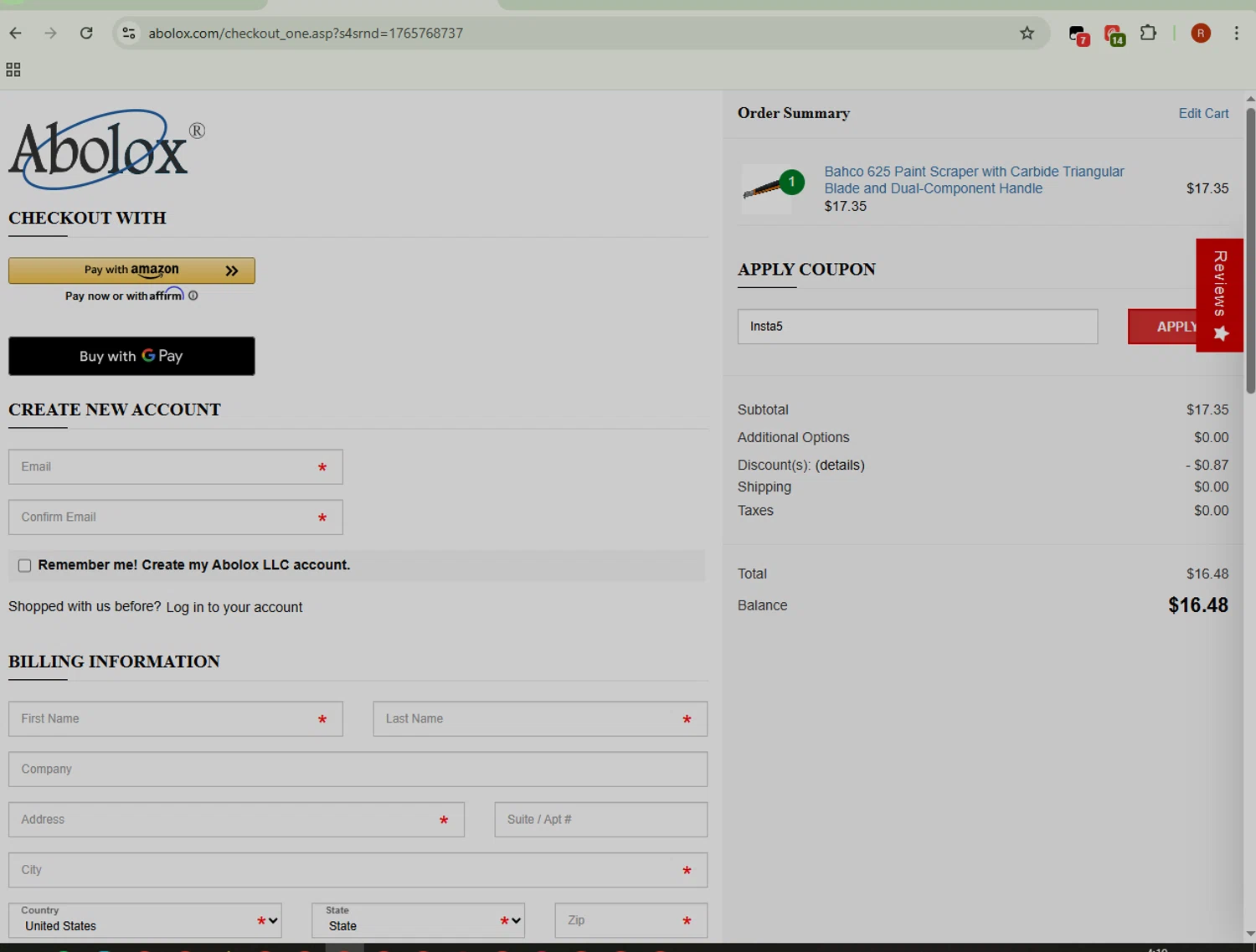Open the extension with green 14 badge
This screenshot has width=1256, height=952.
[1114, 34]
